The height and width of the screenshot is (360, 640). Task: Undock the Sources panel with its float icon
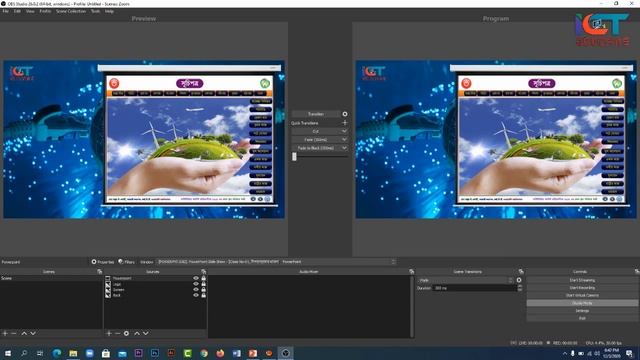[x=203, y=271]
